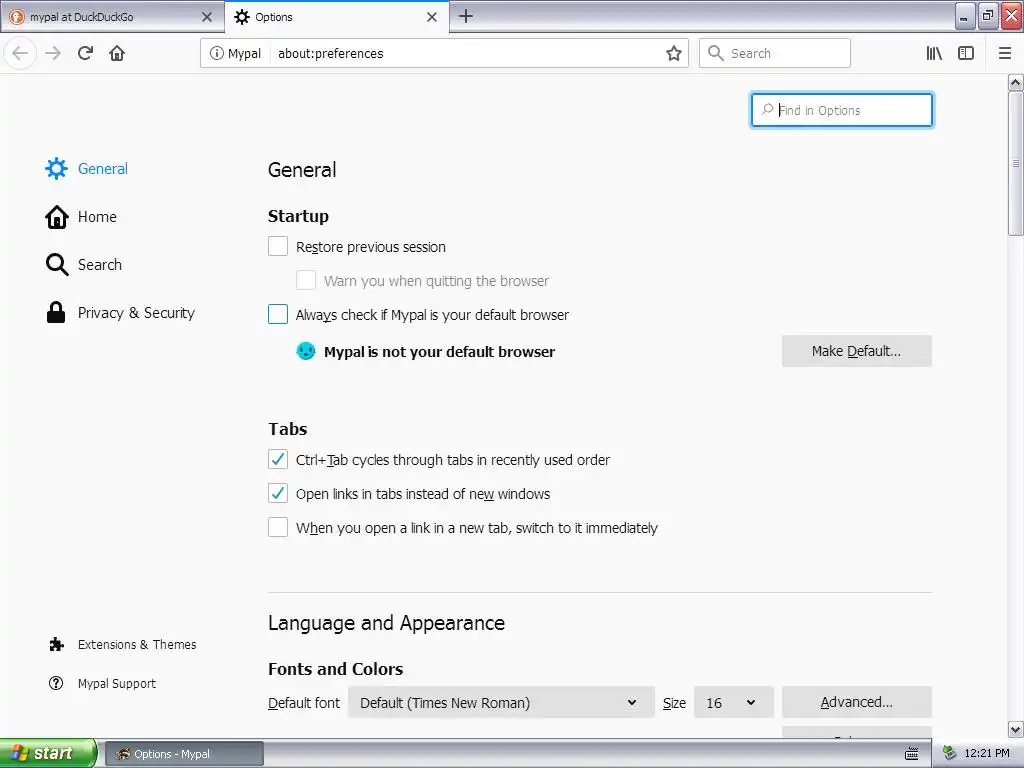Viewport: 1024px width, 768px height.
Task: Click the padlock icon for Privacy & Security
Action: click(x=56, y=312)
